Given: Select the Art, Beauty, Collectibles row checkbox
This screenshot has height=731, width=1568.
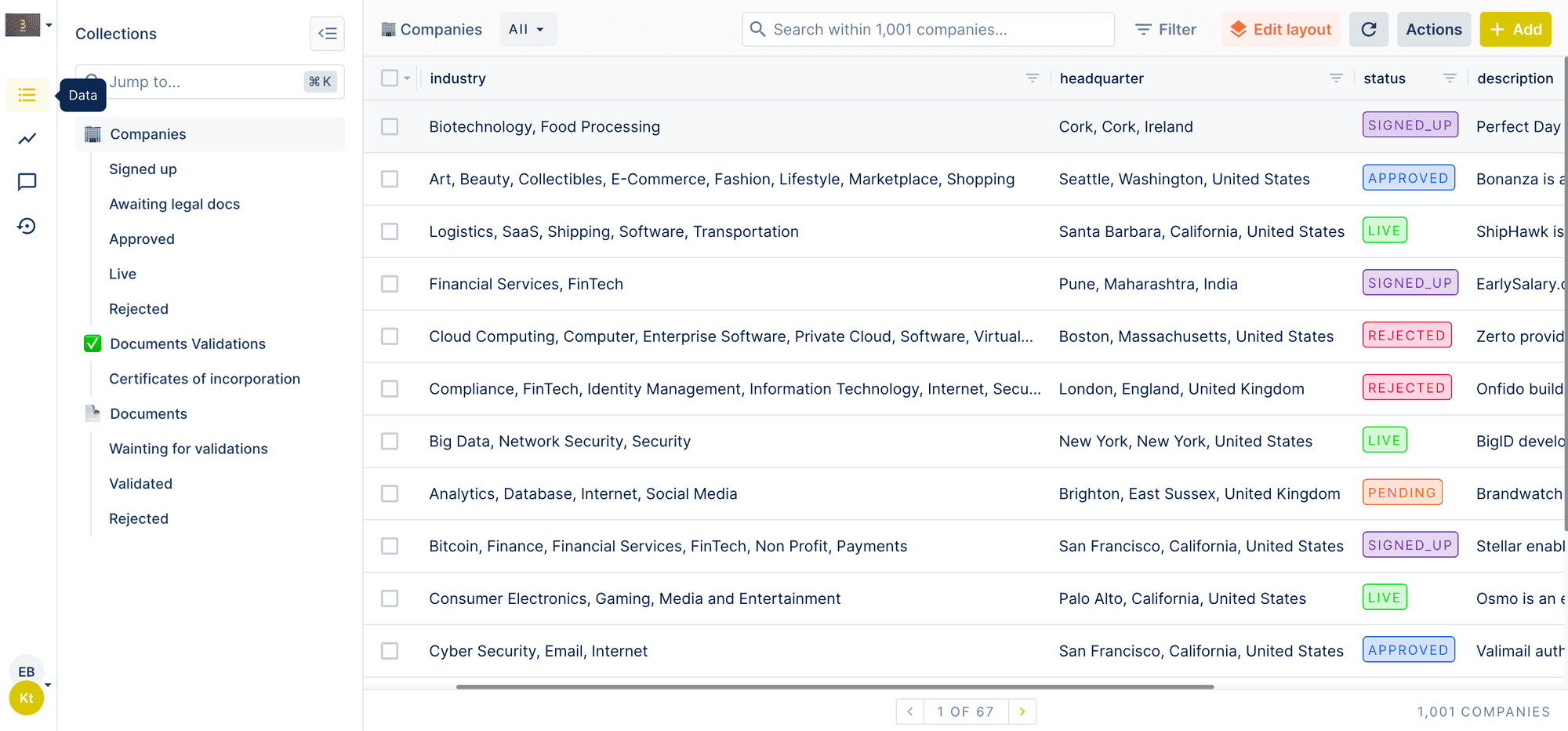Looking at the screenshot, I should [390, 179].
